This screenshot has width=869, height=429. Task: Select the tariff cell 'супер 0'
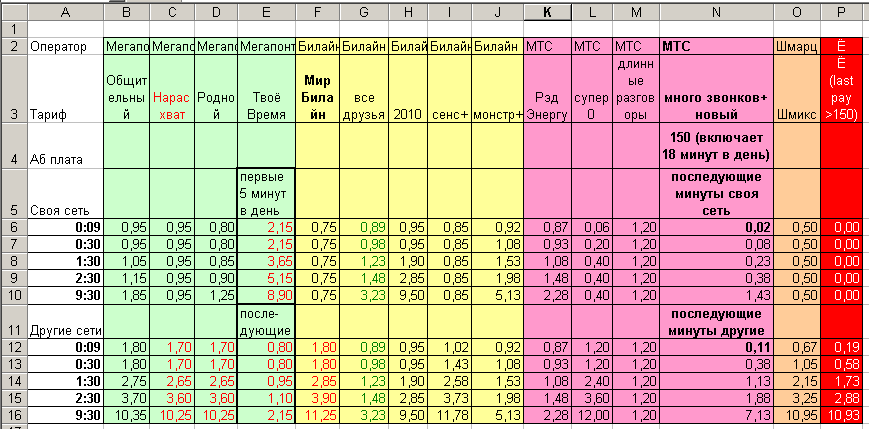click(592, 89)
